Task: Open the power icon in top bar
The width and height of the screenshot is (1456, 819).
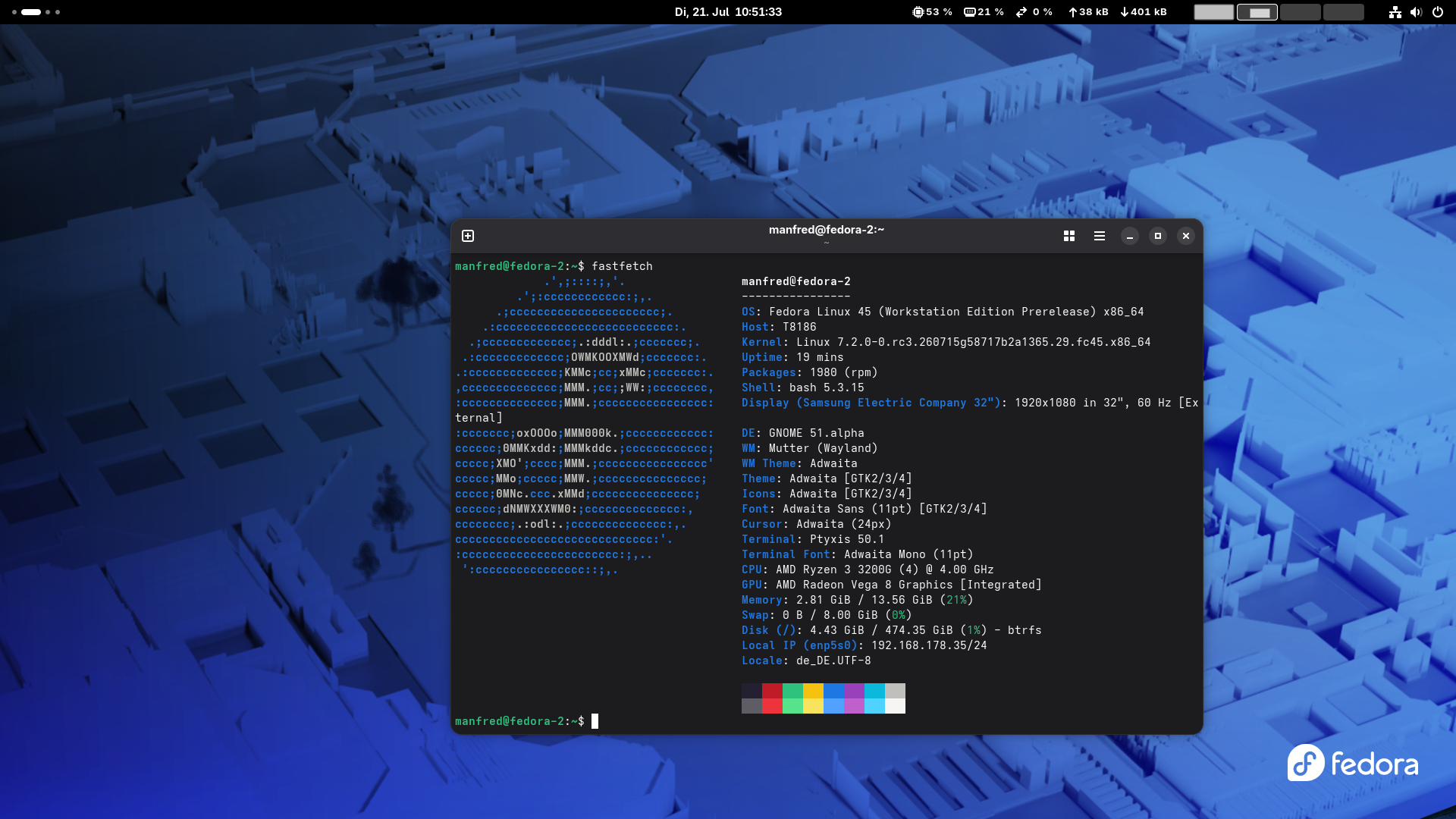Action: tap(1437, 12)
